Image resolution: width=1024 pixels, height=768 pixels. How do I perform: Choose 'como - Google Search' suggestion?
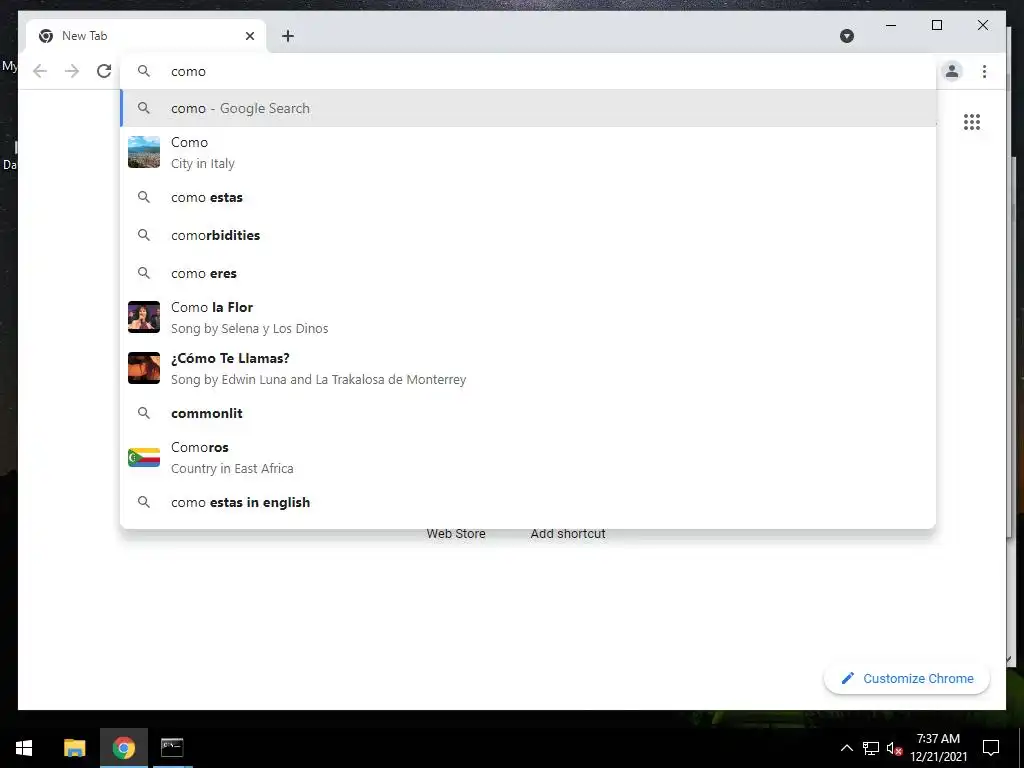click(529, 108)
